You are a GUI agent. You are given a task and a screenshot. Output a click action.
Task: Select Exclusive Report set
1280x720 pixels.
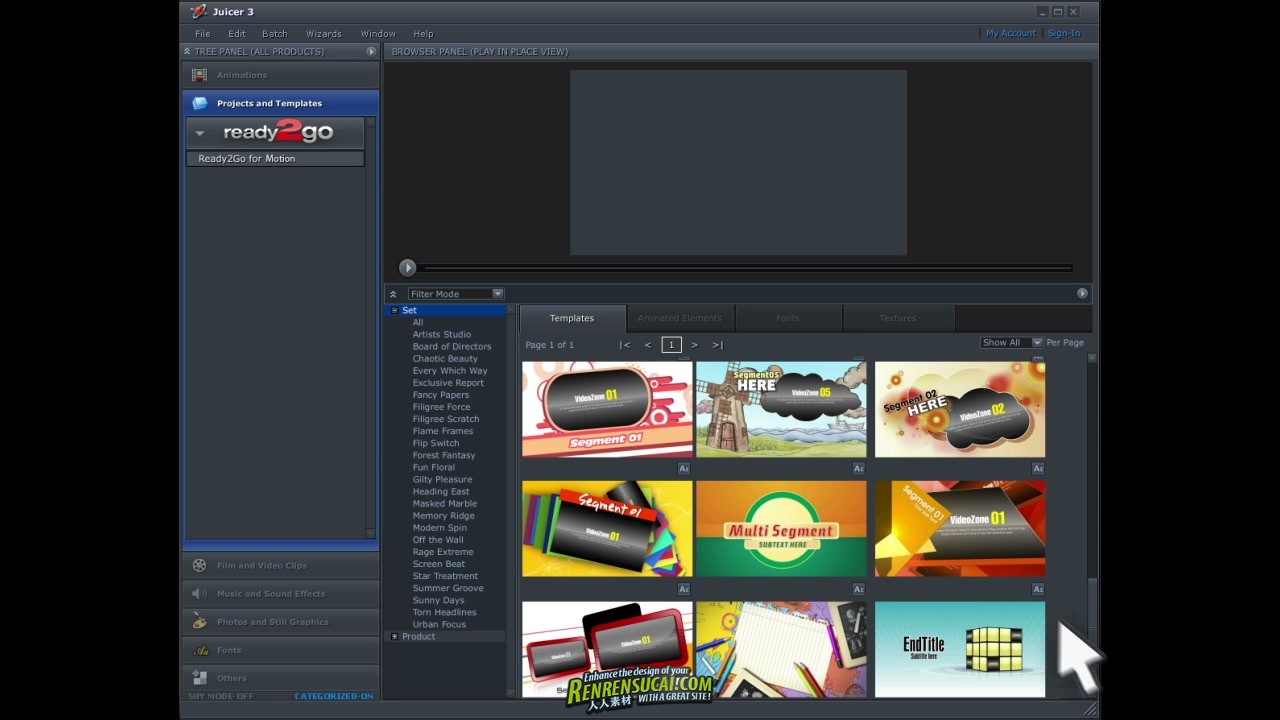[448, 382]
